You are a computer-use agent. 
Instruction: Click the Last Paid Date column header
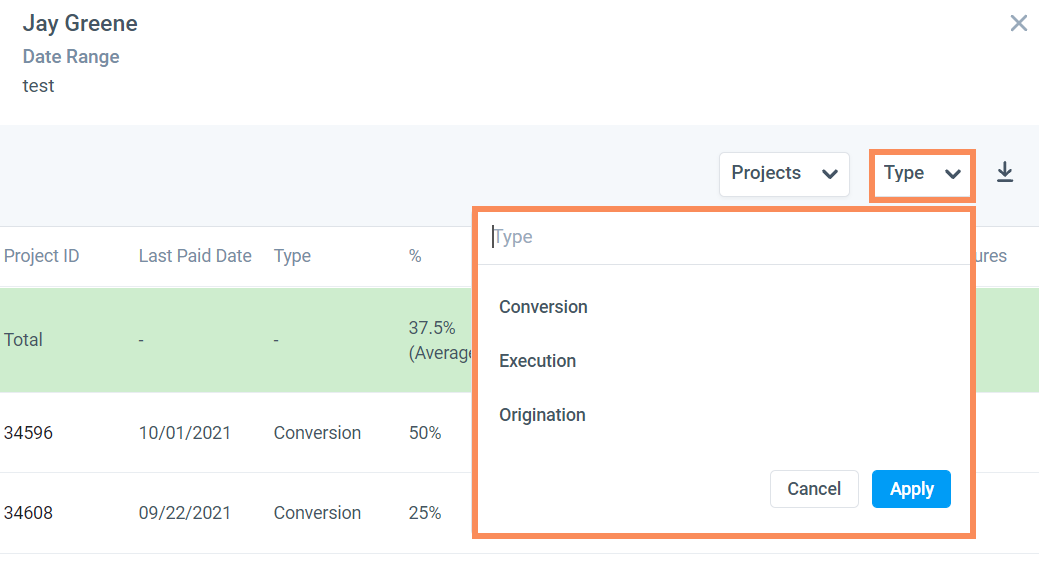pyautogui.click(x=195, y=256)
